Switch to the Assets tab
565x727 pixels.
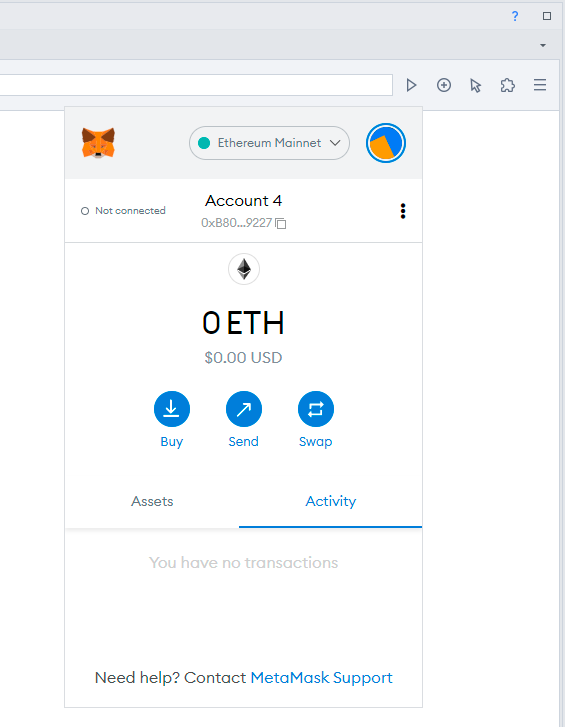[152, 501]
